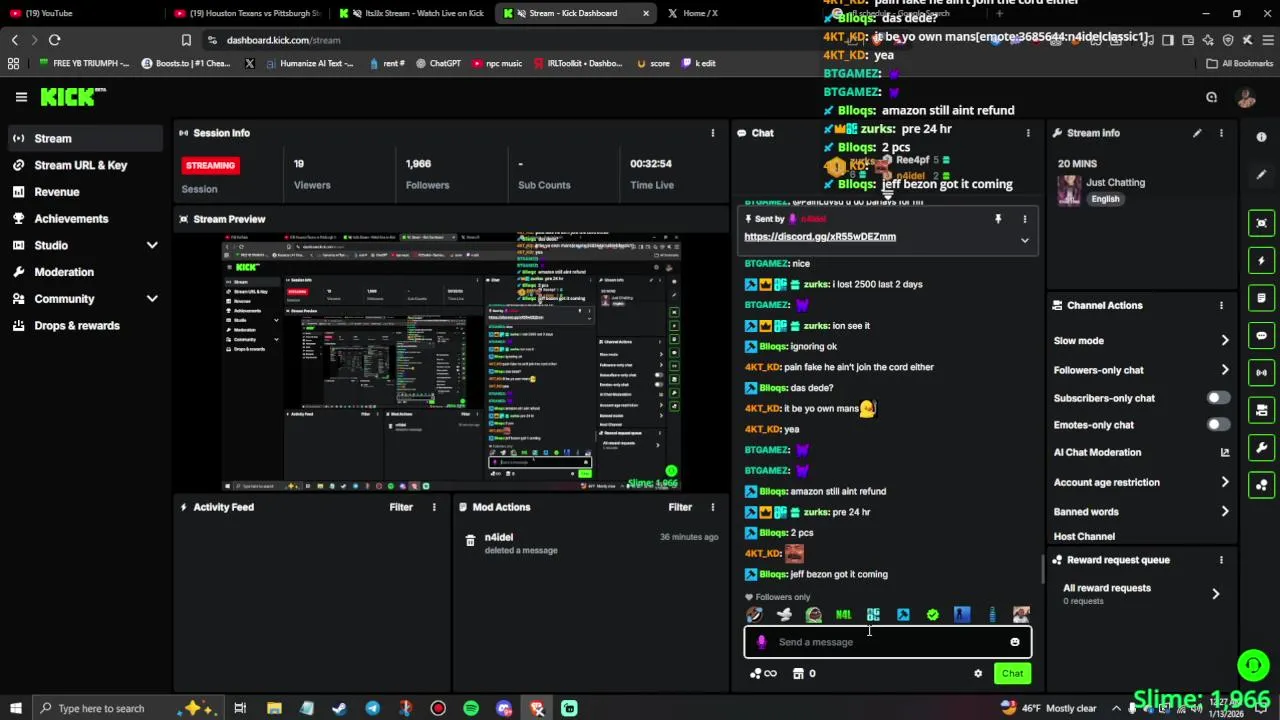Click Stream Preview video thumbnail

[x=452, y=362]
